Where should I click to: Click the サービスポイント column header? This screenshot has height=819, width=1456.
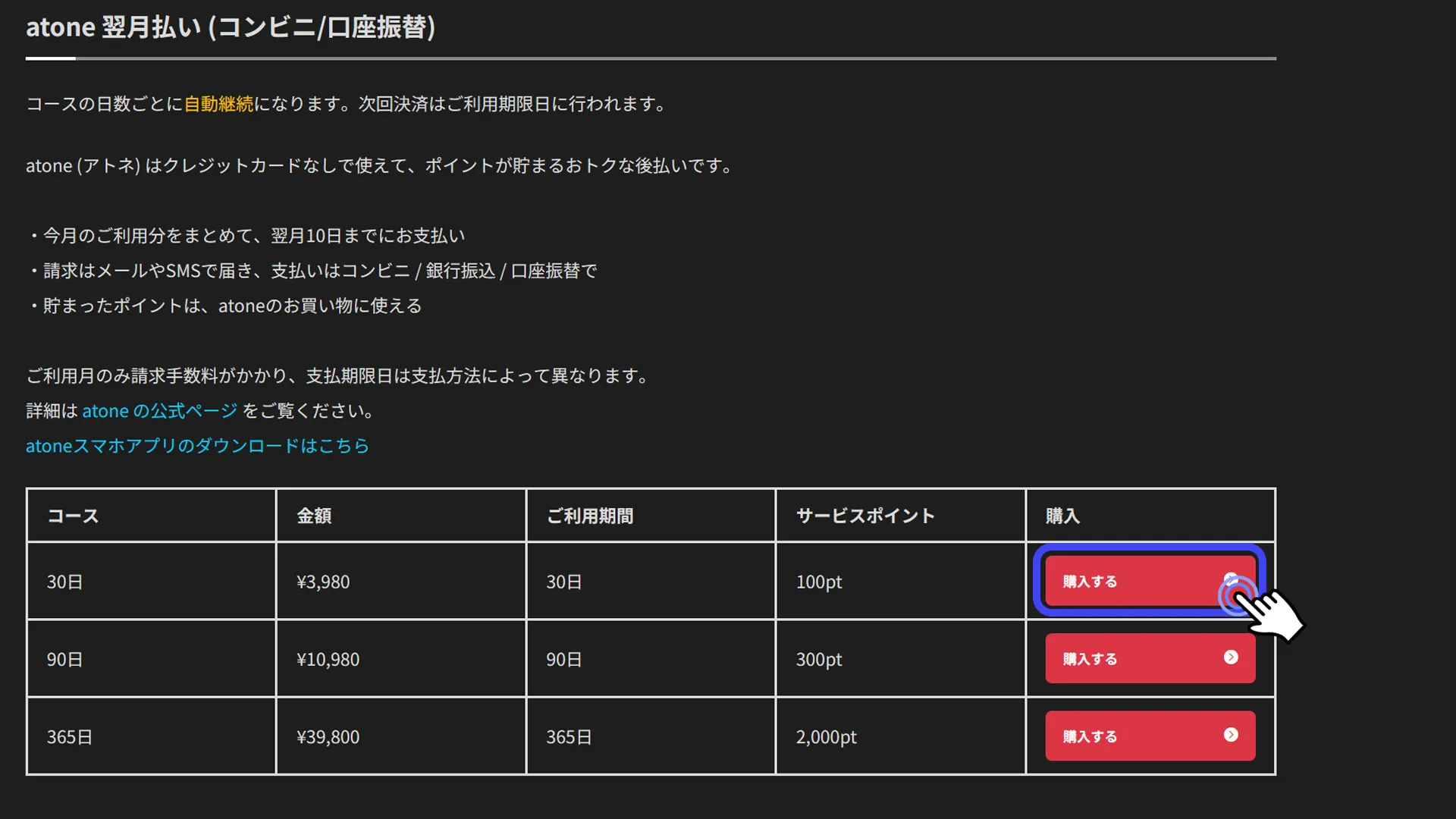(865, 516)
